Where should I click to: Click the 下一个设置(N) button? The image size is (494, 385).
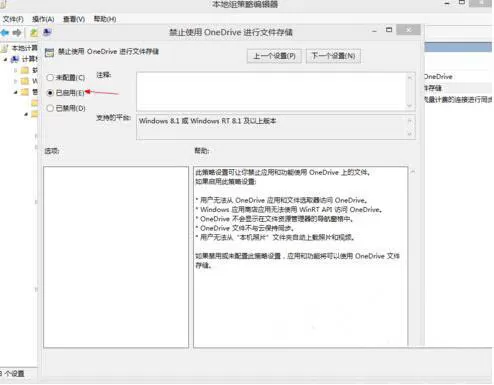(333, 56)
